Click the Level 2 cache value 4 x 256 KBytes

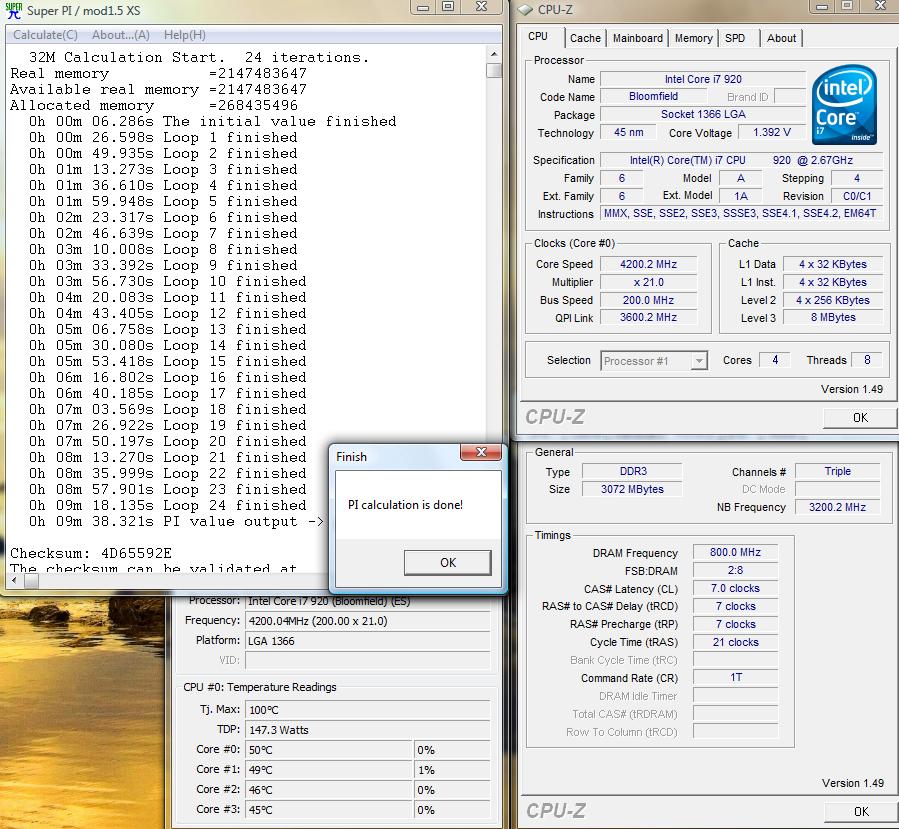pyautogui.click(x=832, y=300)
